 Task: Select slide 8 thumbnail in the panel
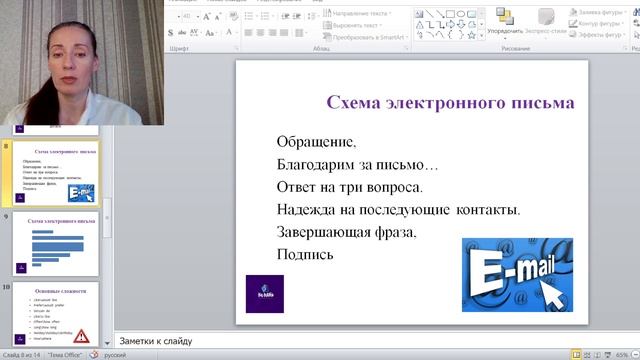point(56,173)
